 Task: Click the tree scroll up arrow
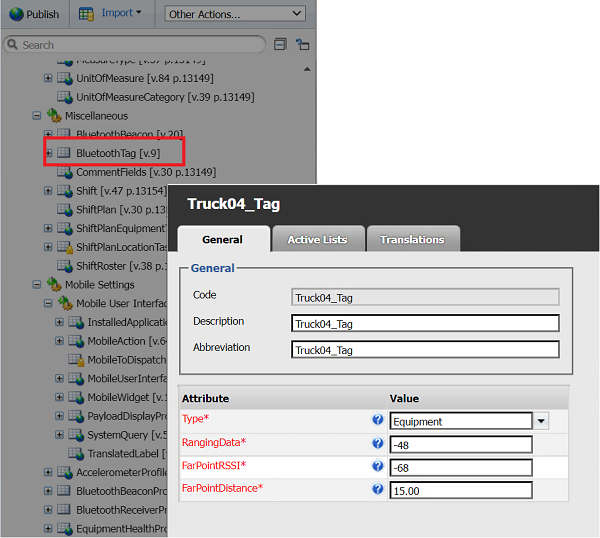[307, 69]
